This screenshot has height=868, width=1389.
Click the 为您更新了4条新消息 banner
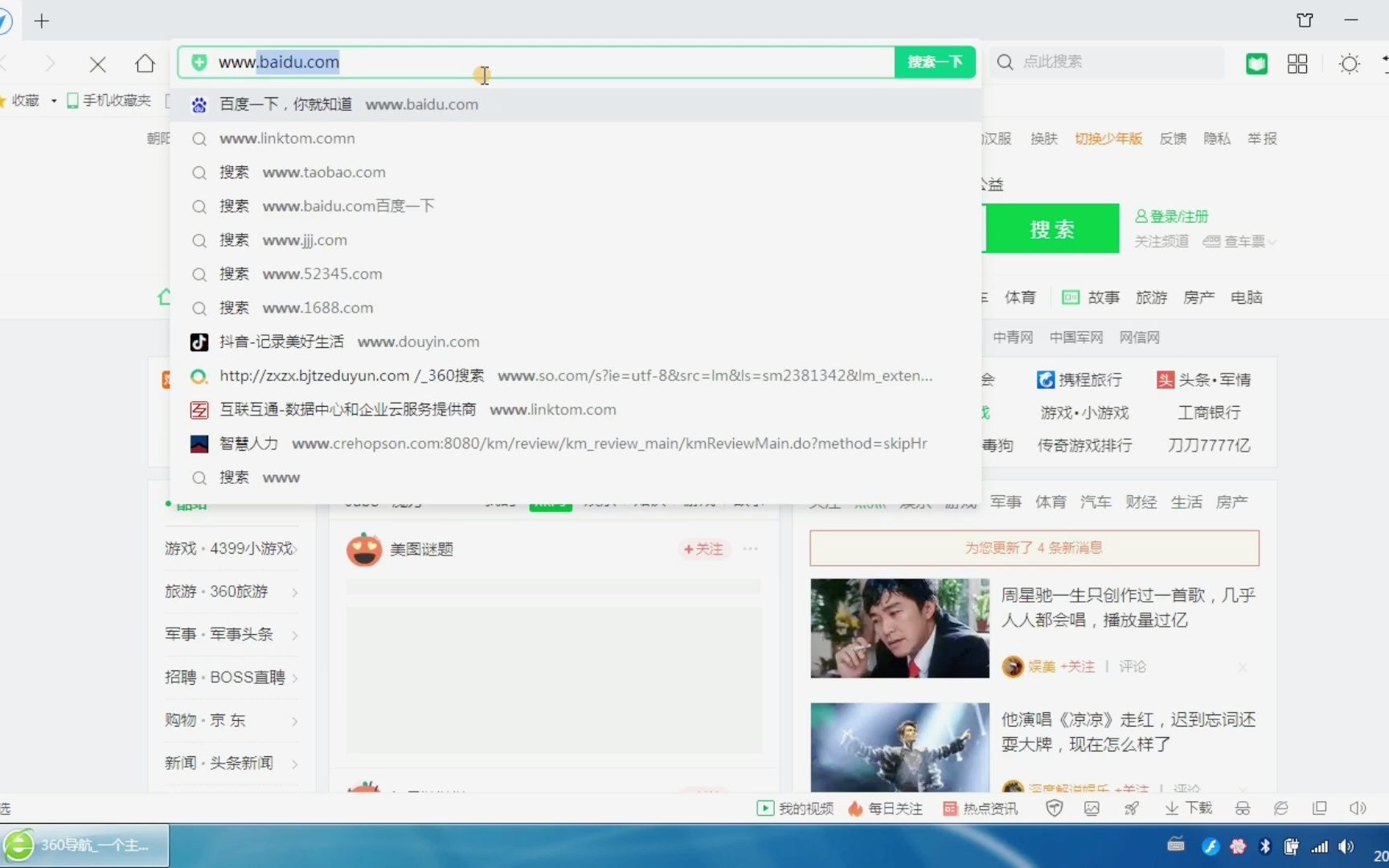[1034, 548]
